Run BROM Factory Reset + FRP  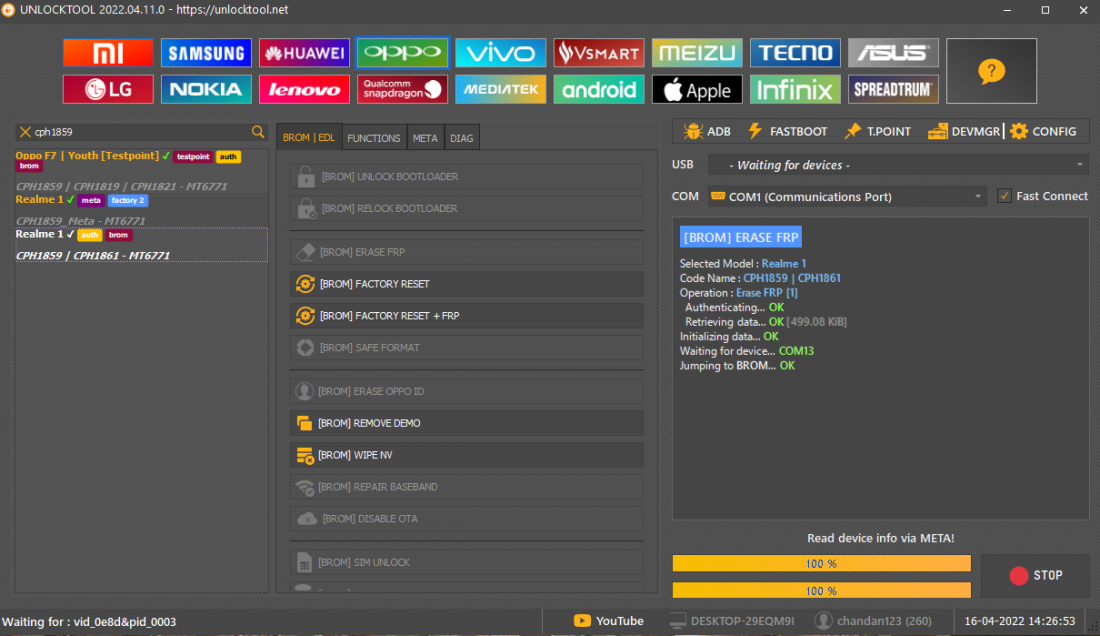pyautogui.click(x=467, y=316)
